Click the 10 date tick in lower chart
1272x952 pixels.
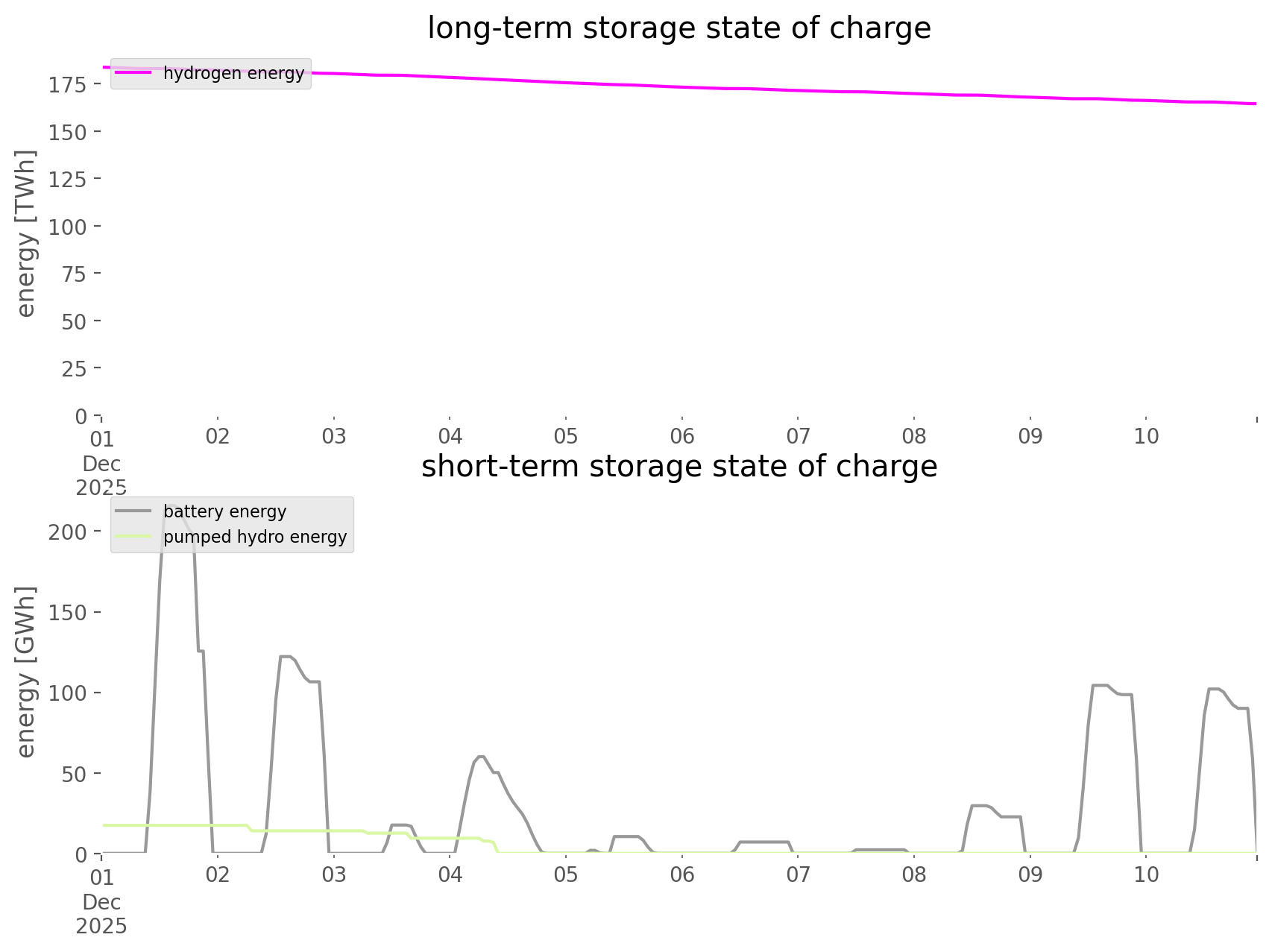click(1146, 874)
